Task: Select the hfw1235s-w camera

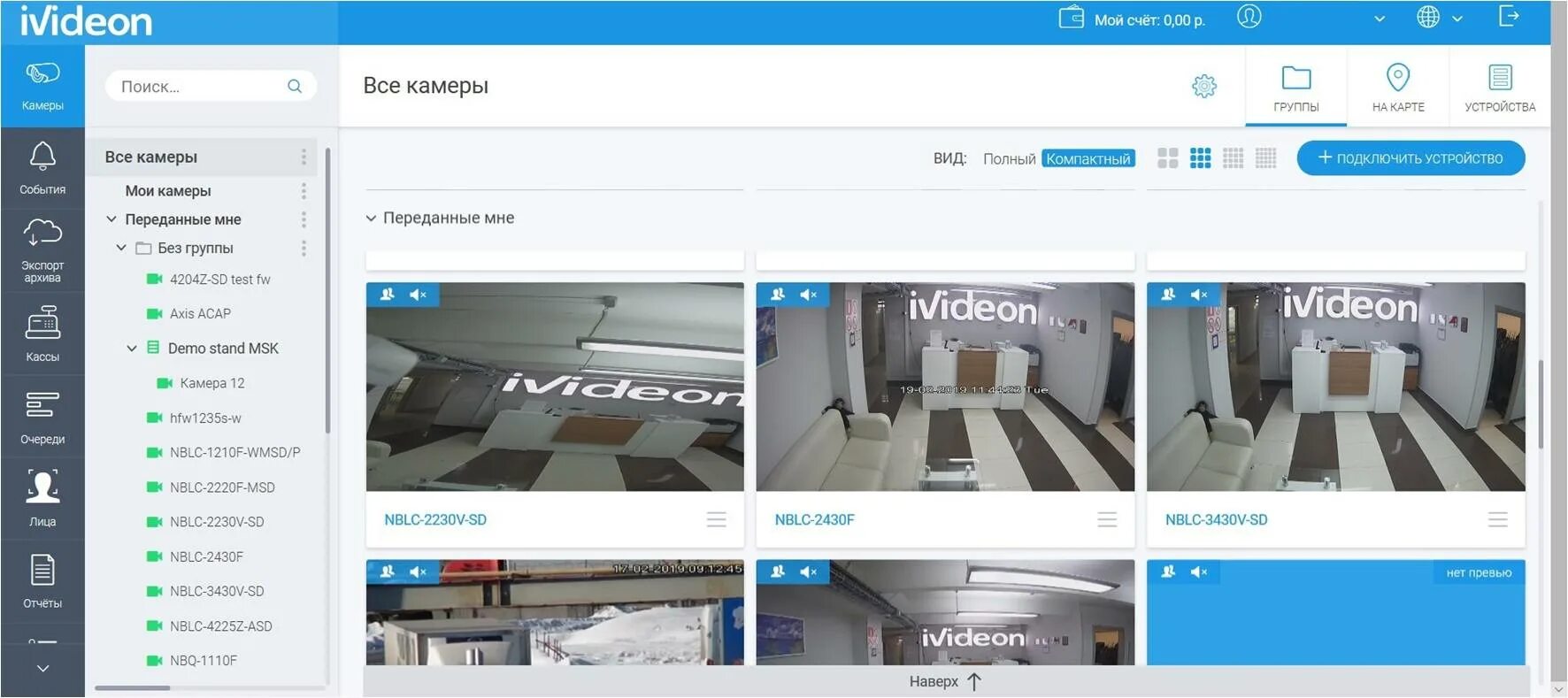Action: coord(205,418)
